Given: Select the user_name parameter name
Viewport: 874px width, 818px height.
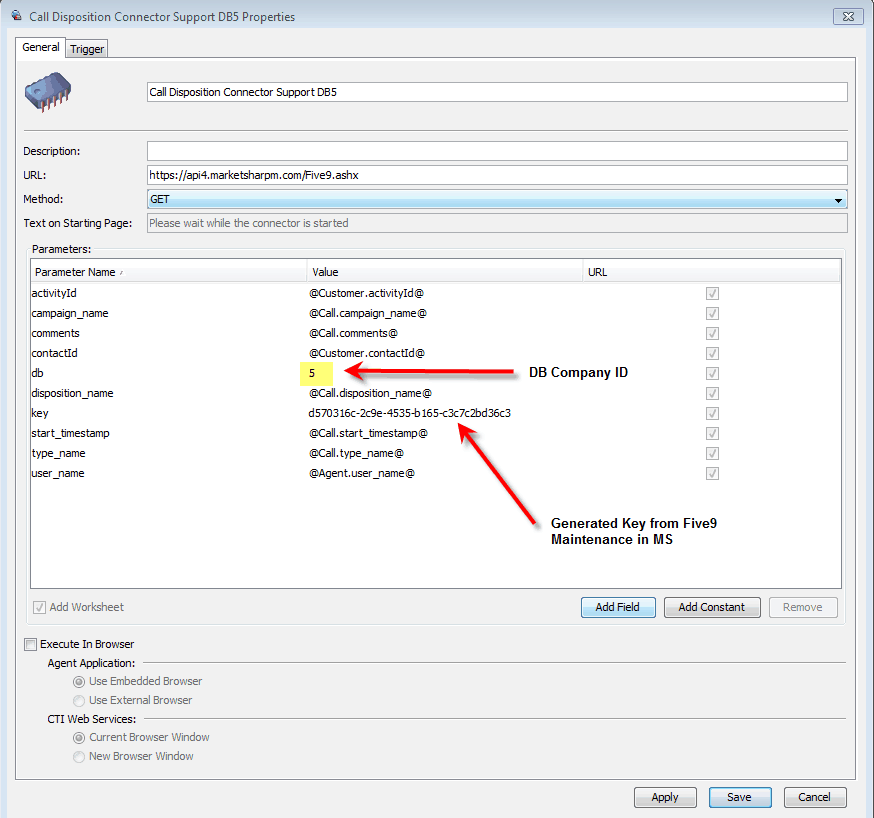Looking at the screenshot, I should pyautogui.click(x=57, y=474).
